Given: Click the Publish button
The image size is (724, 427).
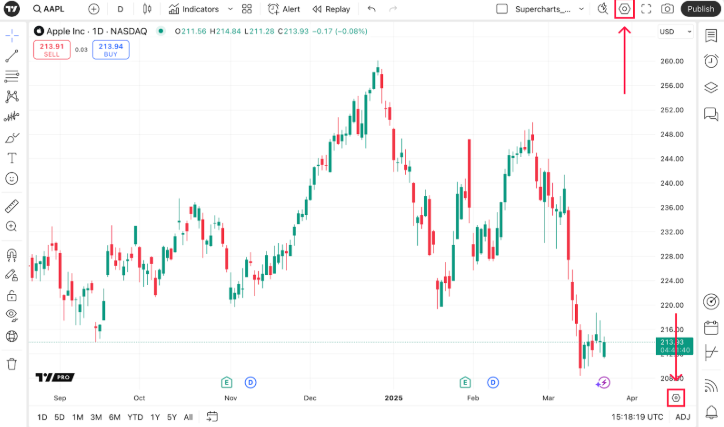Looking at the screenshot, I should coord(700,9).
